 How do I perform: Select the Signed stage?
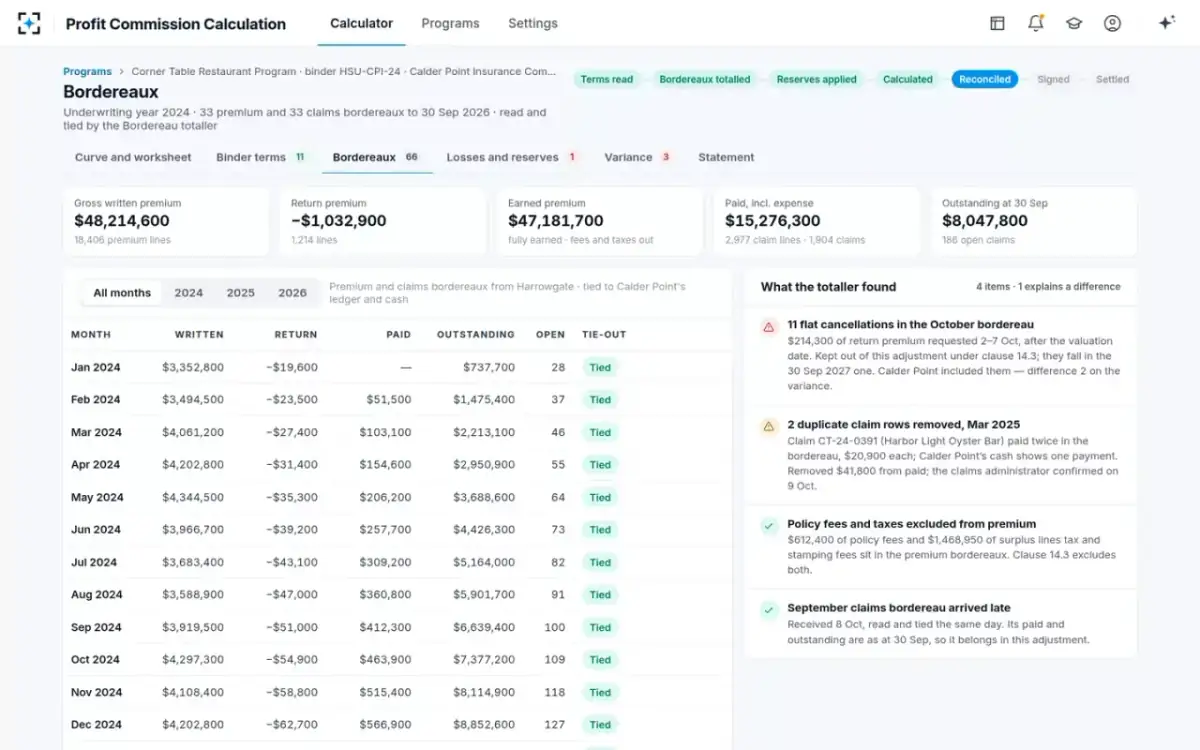[x=1053, y=79]
